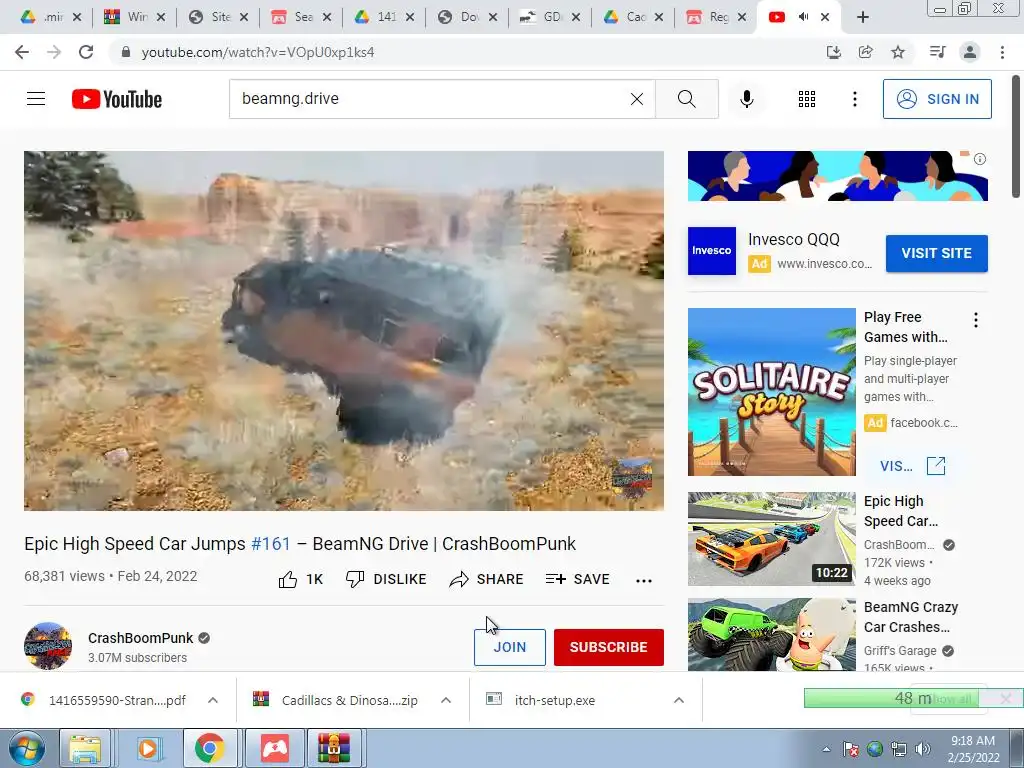The image size is (1024, 768).
Task: Open YouTube settings three-dot menu
Action: point(854,99)
